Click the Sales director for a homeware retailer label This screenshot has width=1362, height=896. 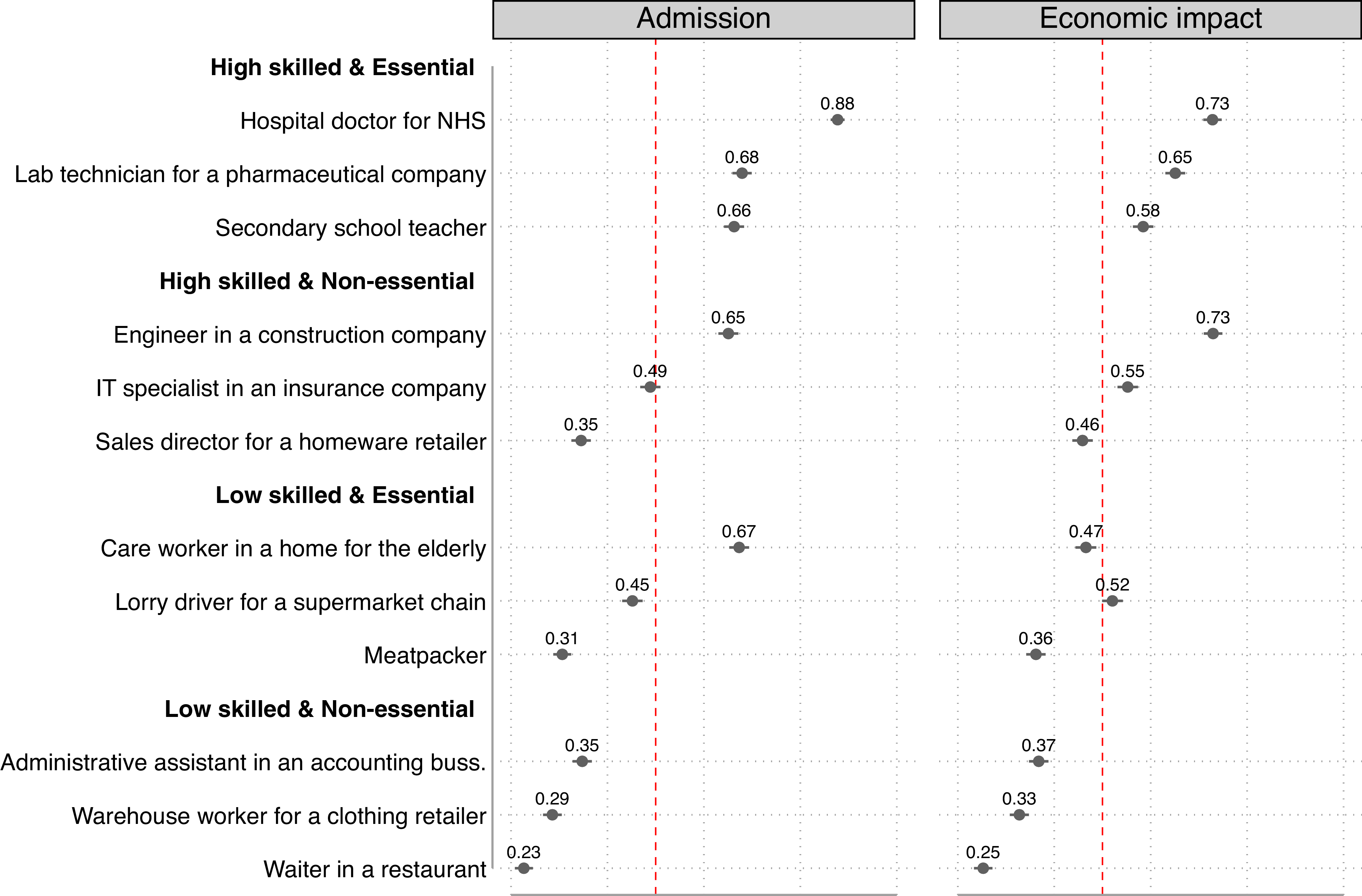pyautogui.click(x=291, y=442)
